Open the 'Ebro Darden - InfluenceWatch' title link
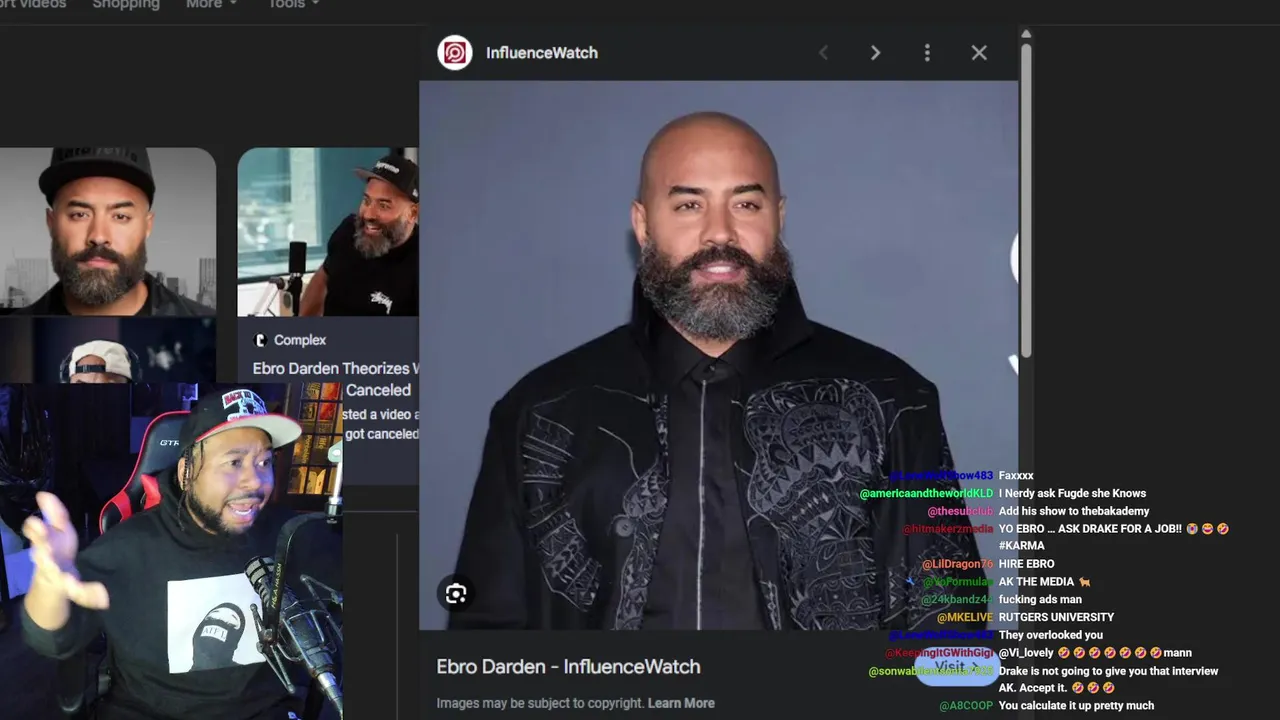 pos(568,667)
